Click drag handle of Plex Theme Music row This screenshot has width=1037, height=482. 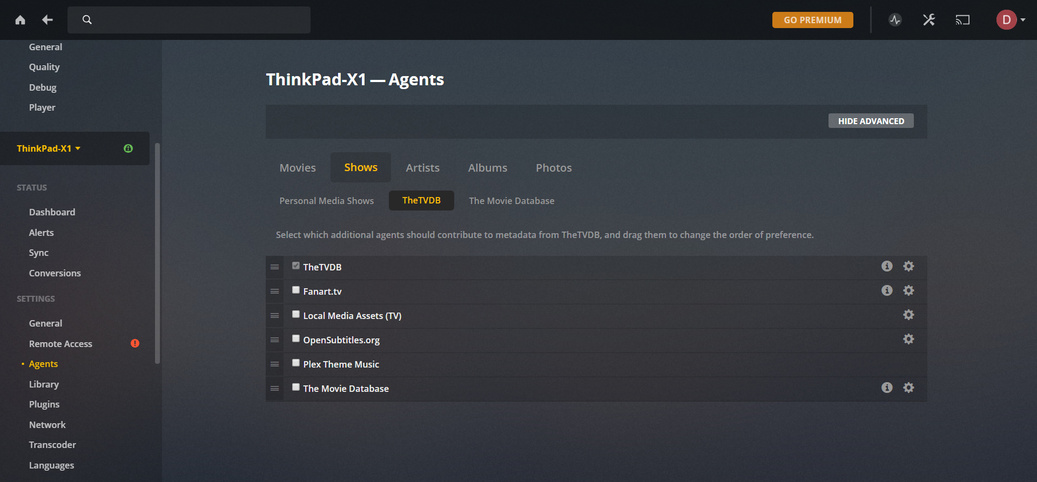pos(274,364)
